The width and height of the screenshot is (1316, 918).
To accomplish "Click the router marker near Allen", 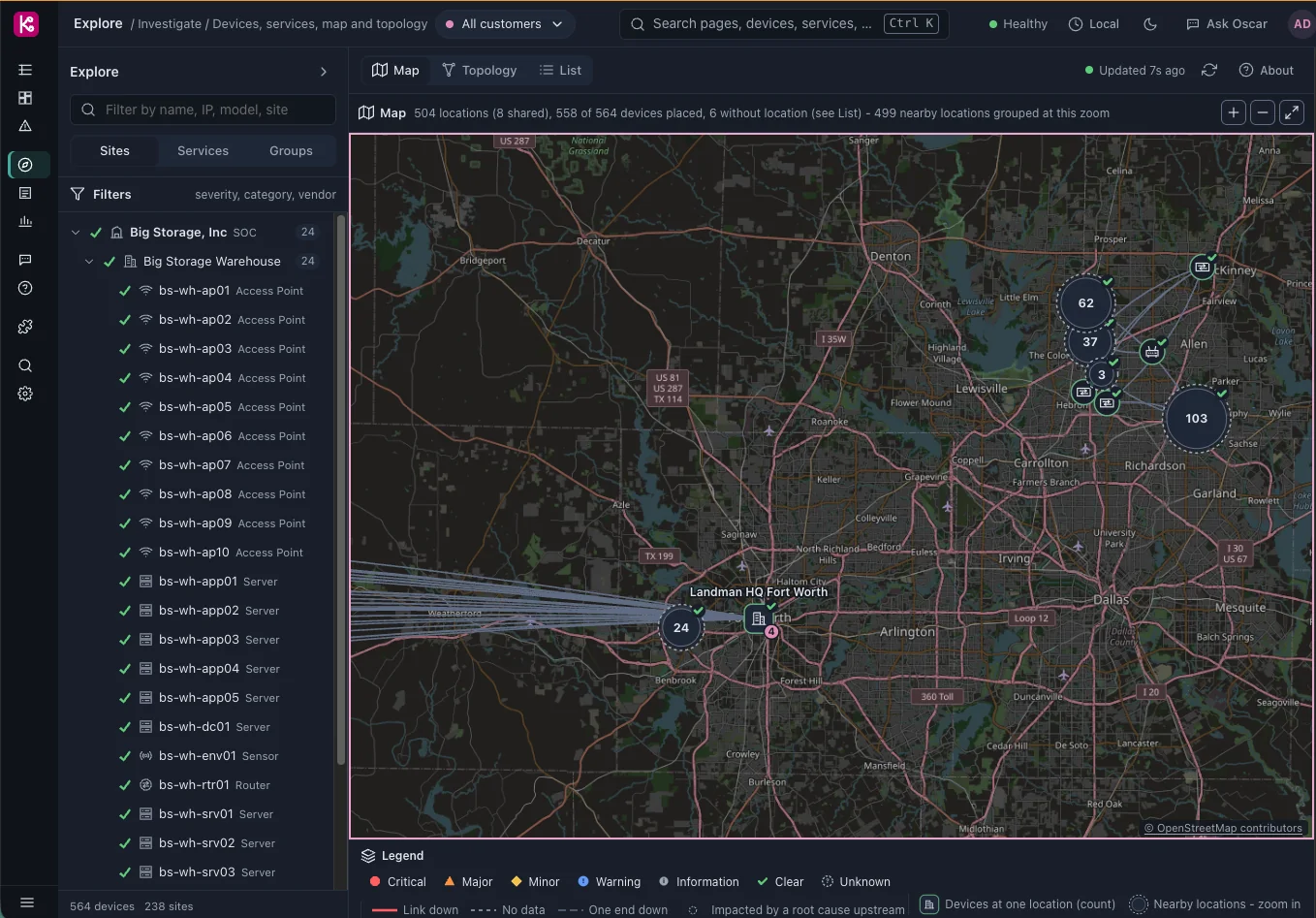I will click(x=1151, y=351).
